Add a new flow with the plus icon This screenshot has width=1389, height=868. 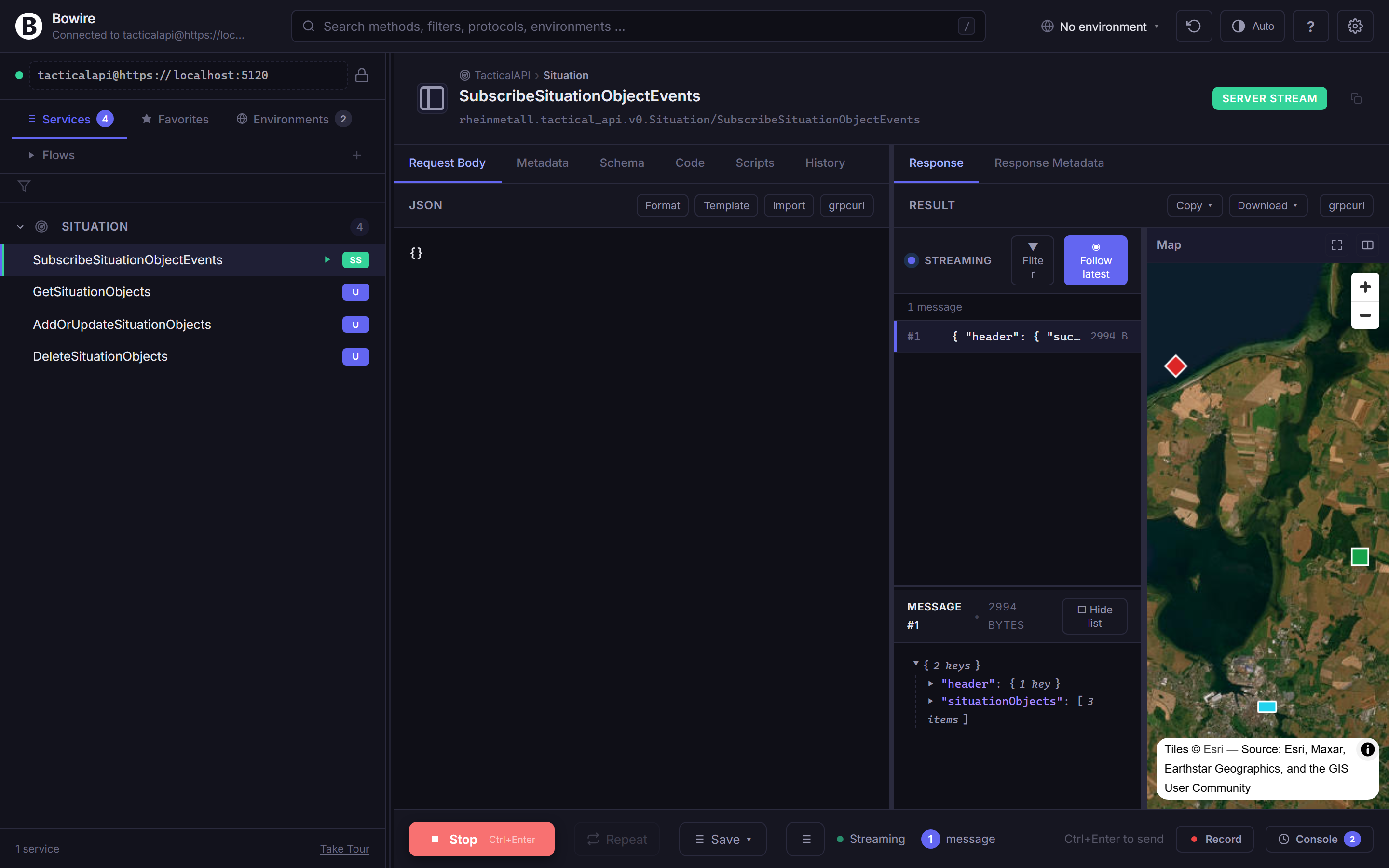point(356,156)
